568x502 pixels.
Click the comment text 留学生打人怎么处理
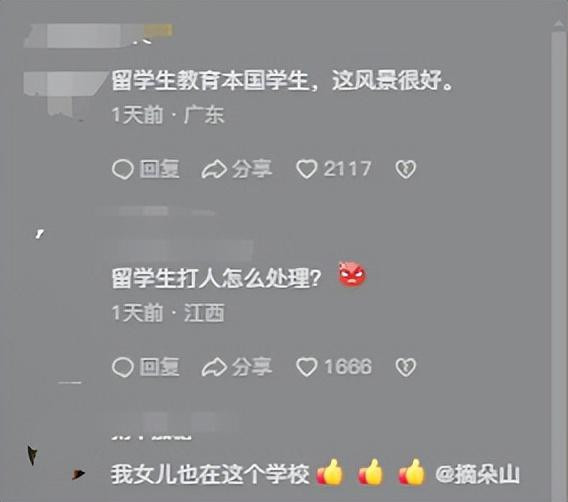click(x=216, y=278)
